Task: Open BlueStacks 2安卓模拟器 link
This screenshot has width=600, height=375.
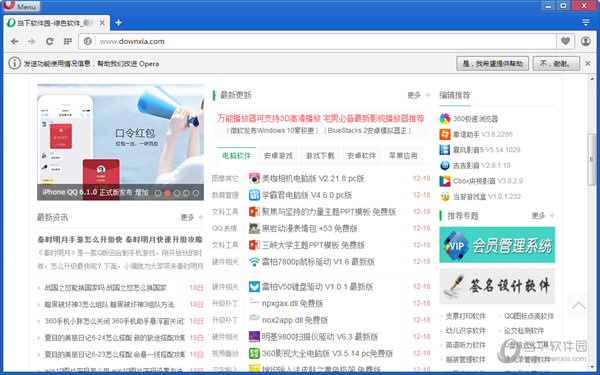Action: (x=367, y=131)
